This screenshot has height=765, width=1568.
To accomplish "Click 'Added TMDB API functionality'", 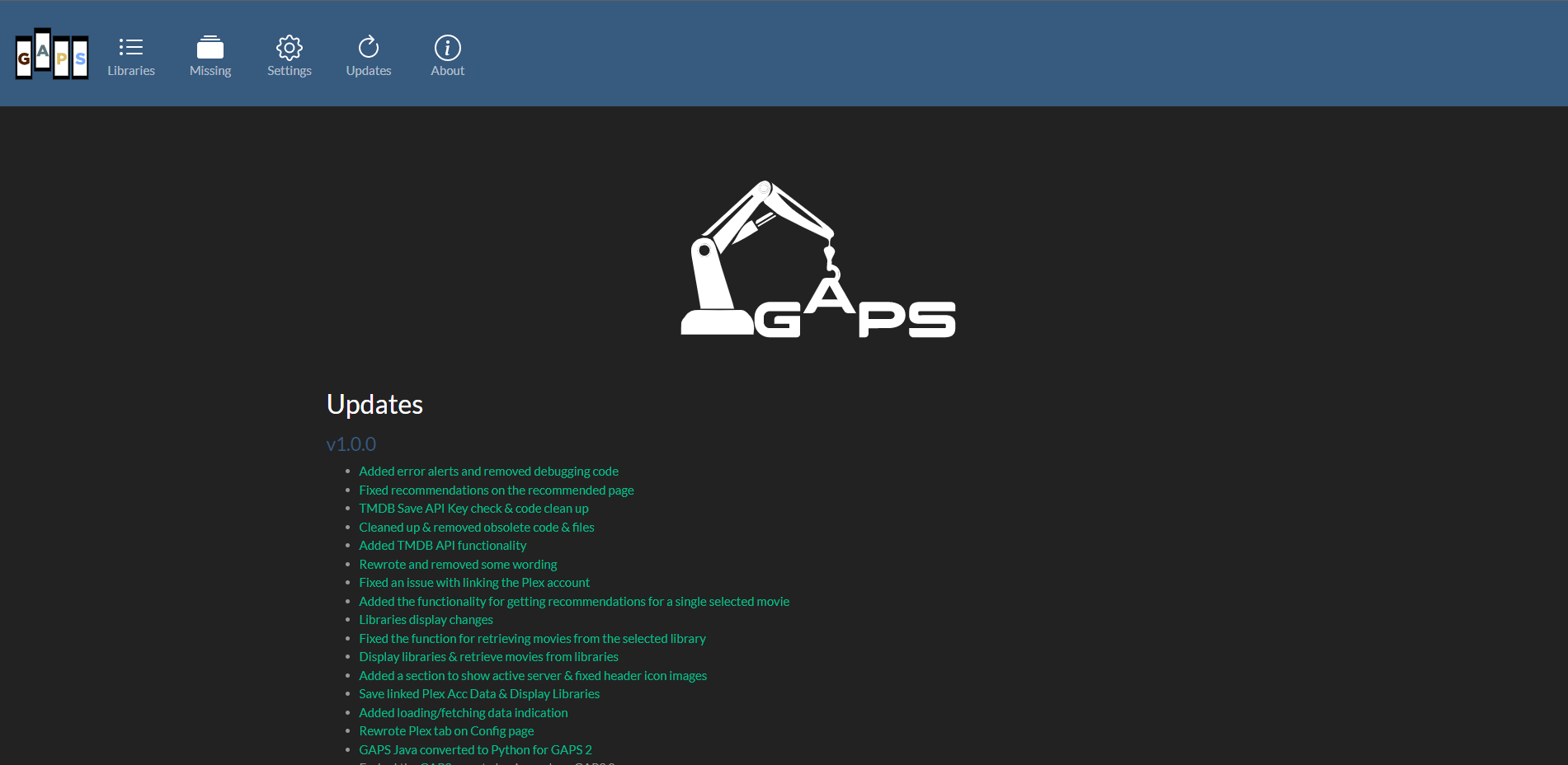I will 442,545.
